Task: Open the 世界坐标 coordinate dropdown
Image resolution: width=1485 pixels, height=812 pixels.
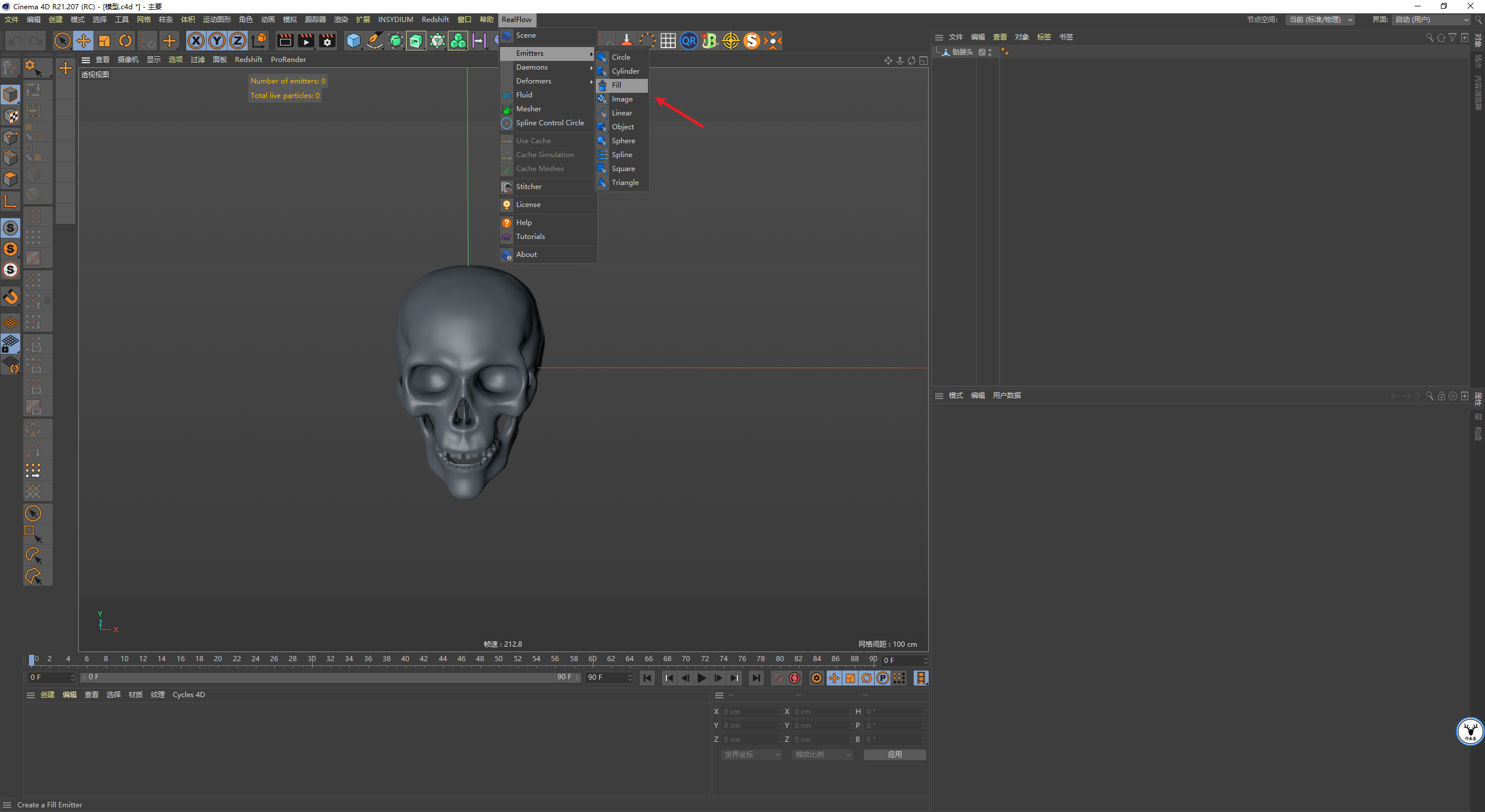Action: click(x=752, y=755)
